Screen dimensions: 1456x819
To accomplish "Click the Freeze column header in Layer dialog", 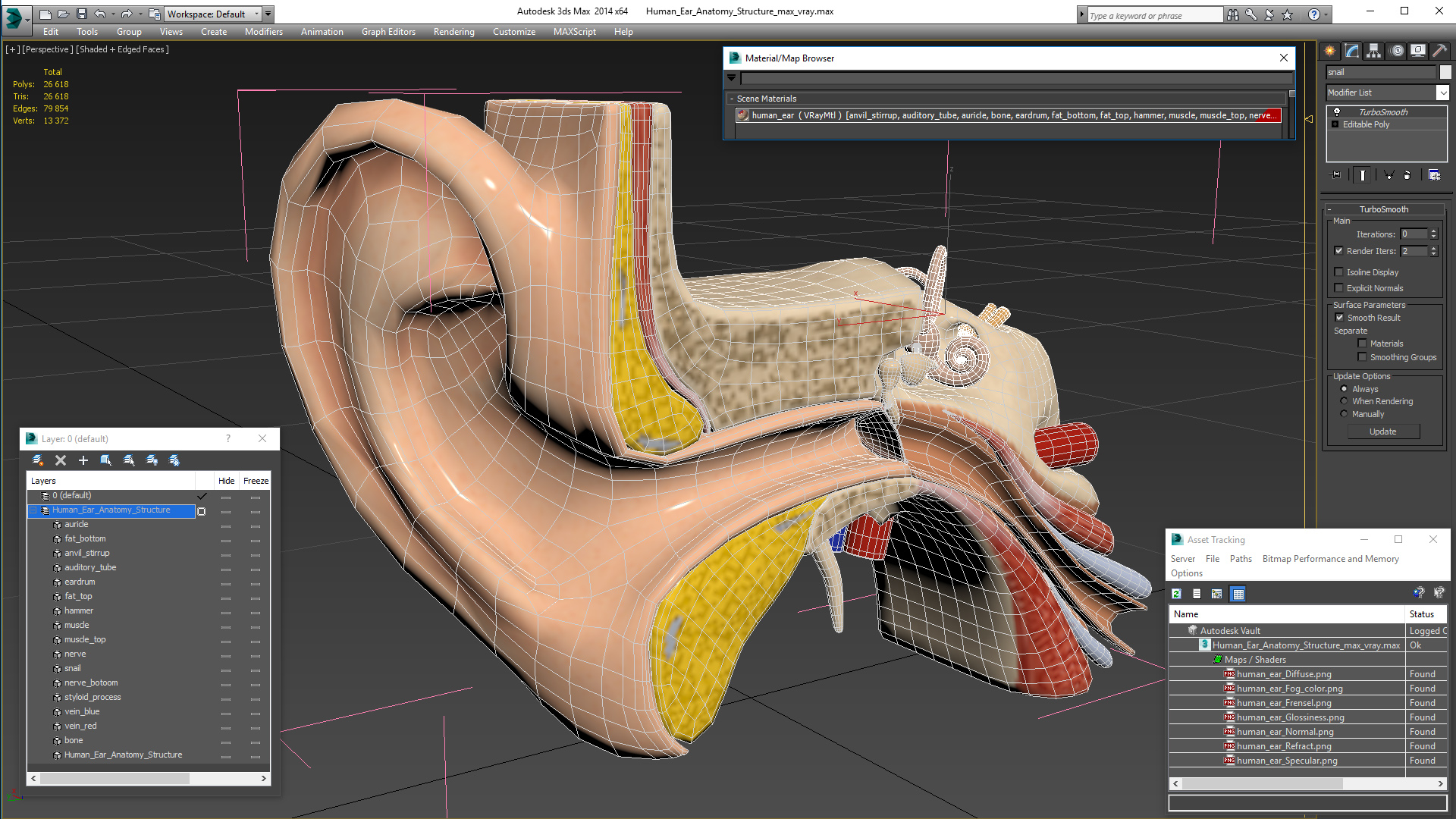I will pos(256,481).
